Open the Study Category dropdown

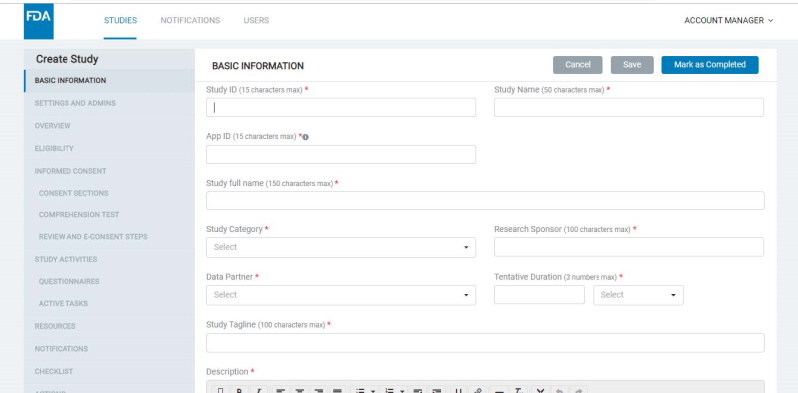(340, 247)
